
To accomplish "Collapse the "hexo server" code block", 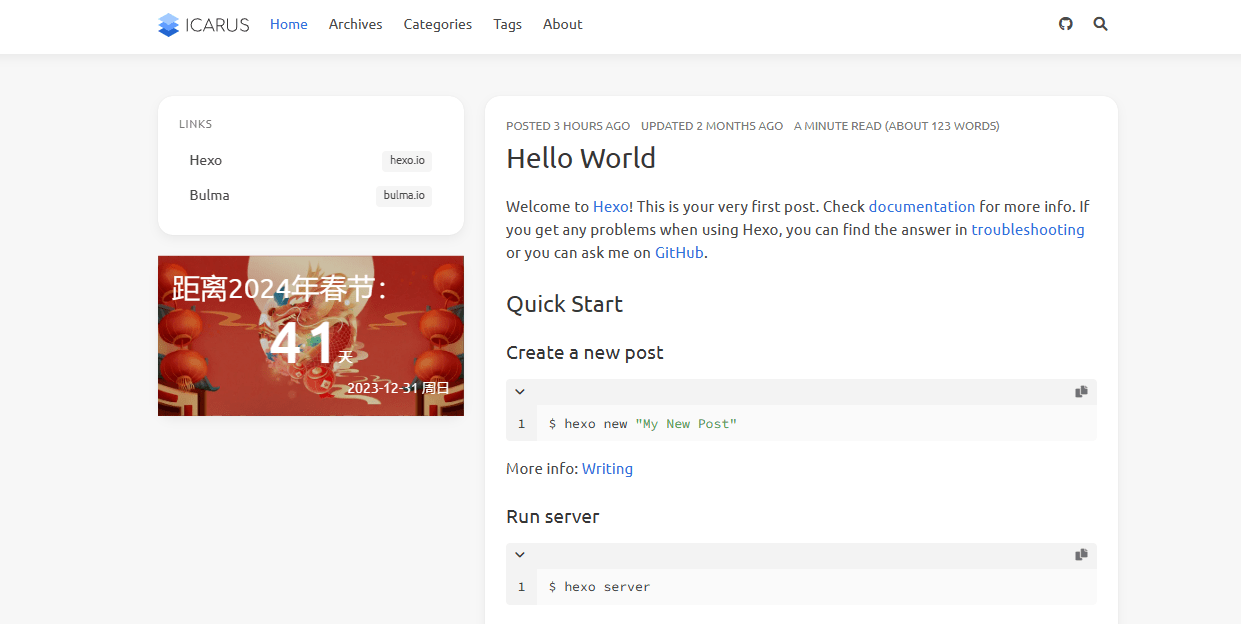I will [520, 555].
